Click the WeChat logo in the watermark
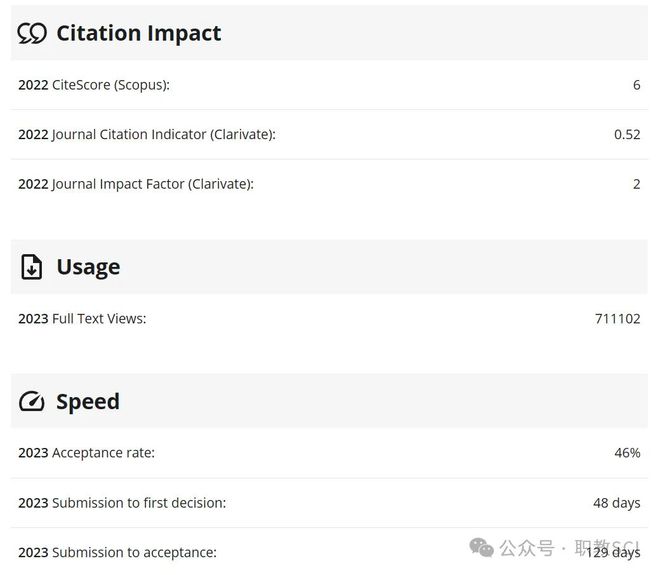Screen dimensions: 660x575 (x=481, y=547)
